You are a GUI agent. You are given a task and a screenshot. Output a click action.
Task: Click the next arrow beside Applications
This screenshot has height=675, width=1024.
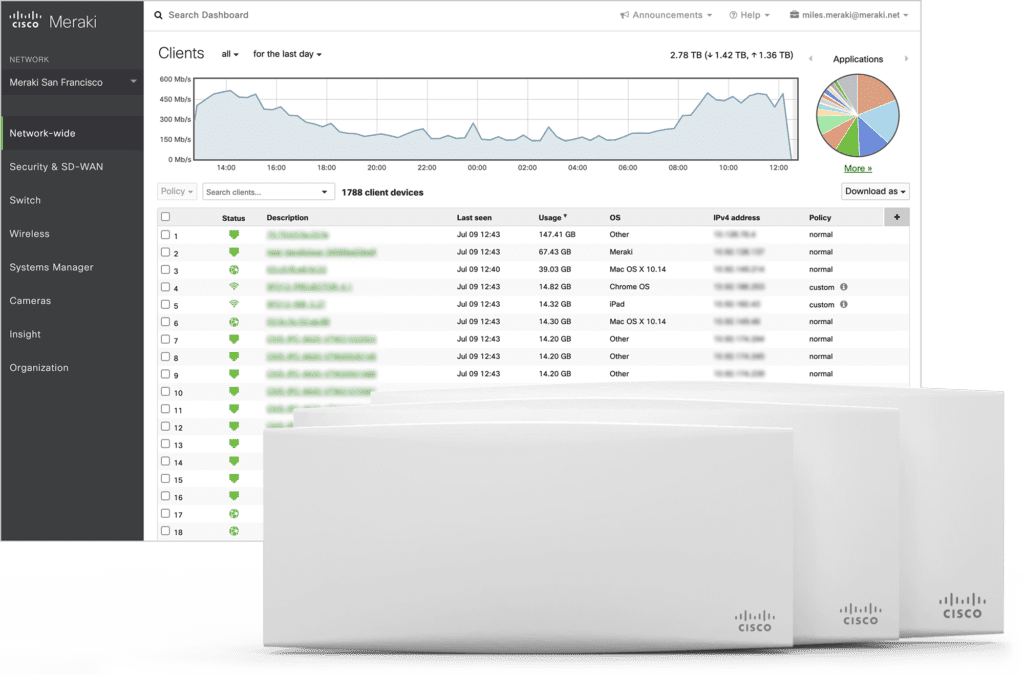pyautogui.click(x=906, y=59)
